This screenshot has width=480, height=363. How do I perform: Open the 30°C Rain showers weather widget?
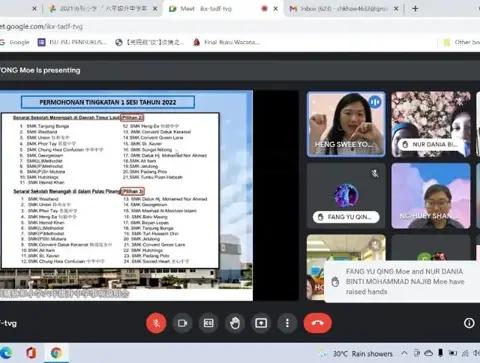tap(356, 353)
